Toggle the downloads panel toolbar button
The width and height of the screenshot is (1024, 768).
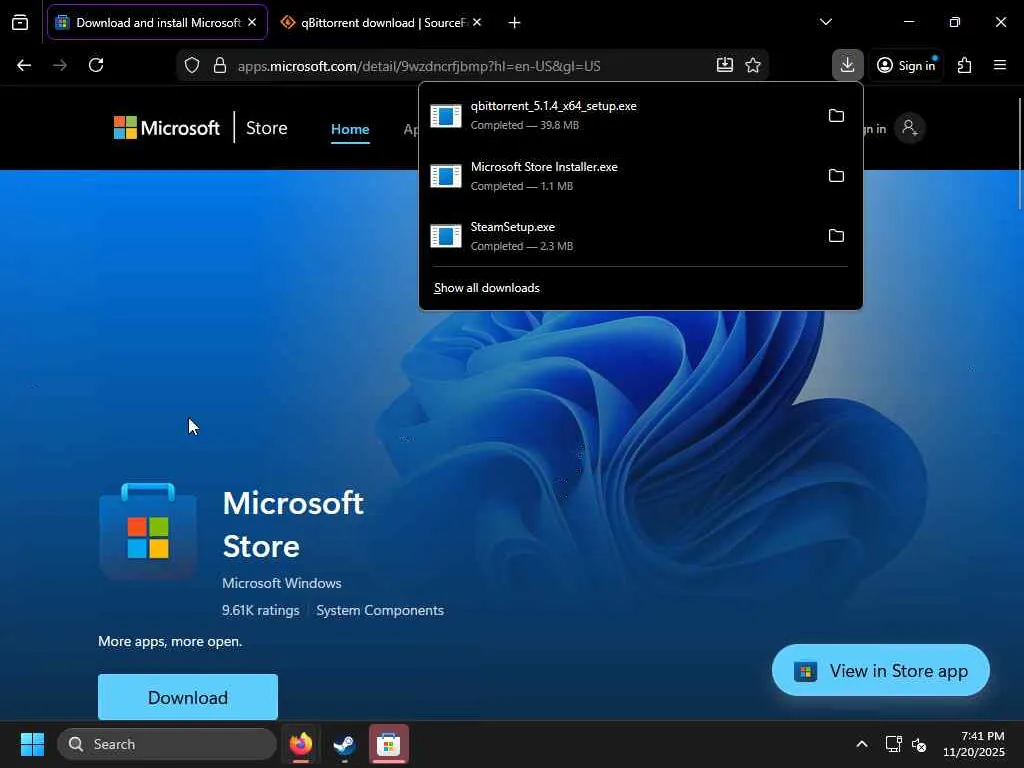pyautogui.click(x=848, y=65)
